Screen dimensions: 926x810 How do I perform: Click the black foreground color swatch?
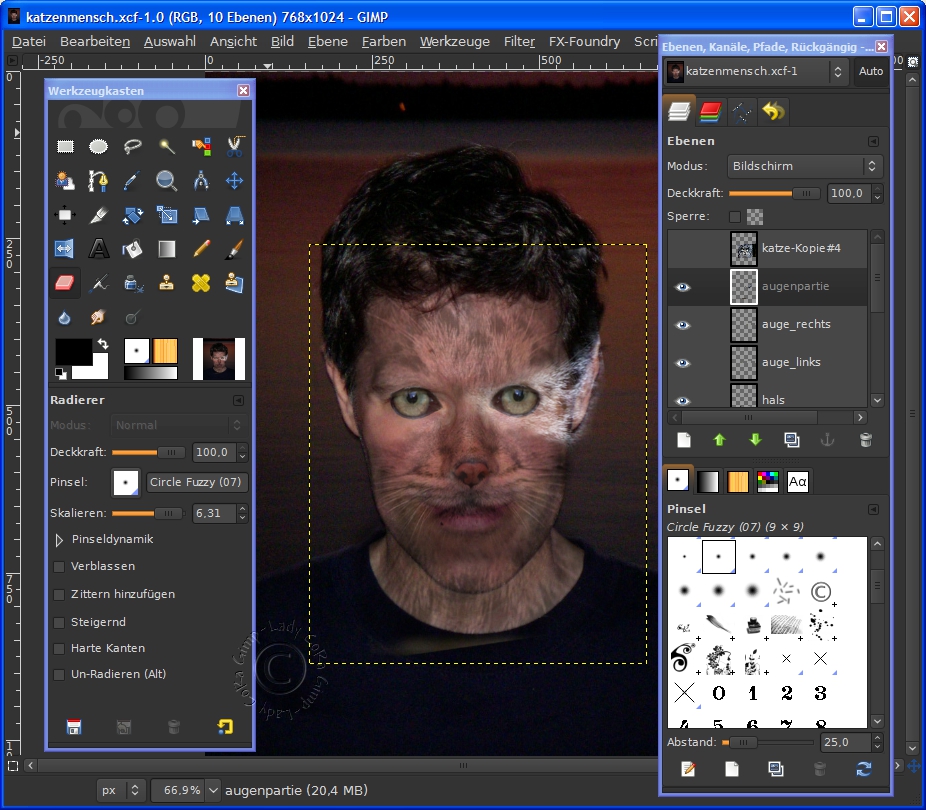pyautogui.click(x=73, y=352)
